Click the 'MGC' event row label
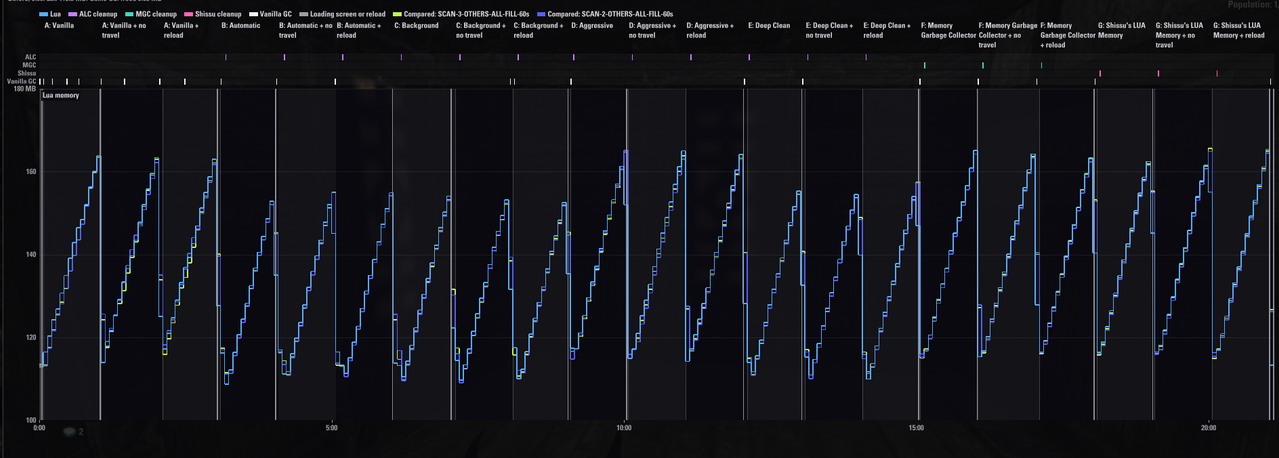The height and width of the screenshot is (458, 1279). point(30,65)
